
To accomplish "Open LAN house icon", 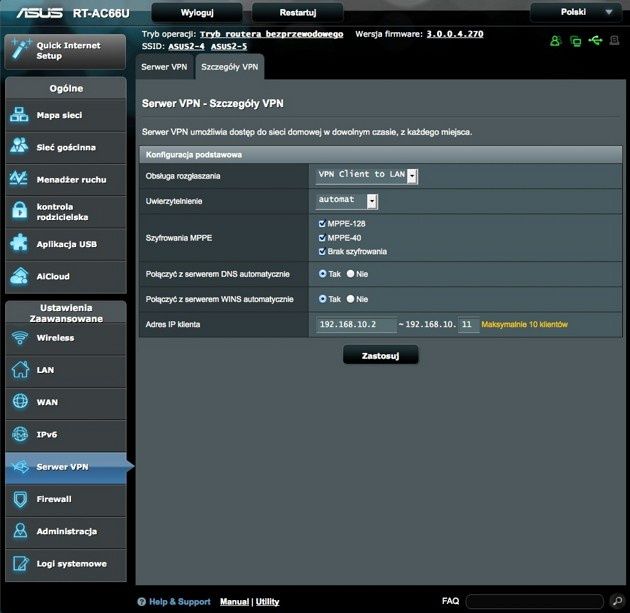I will [20, 370].
